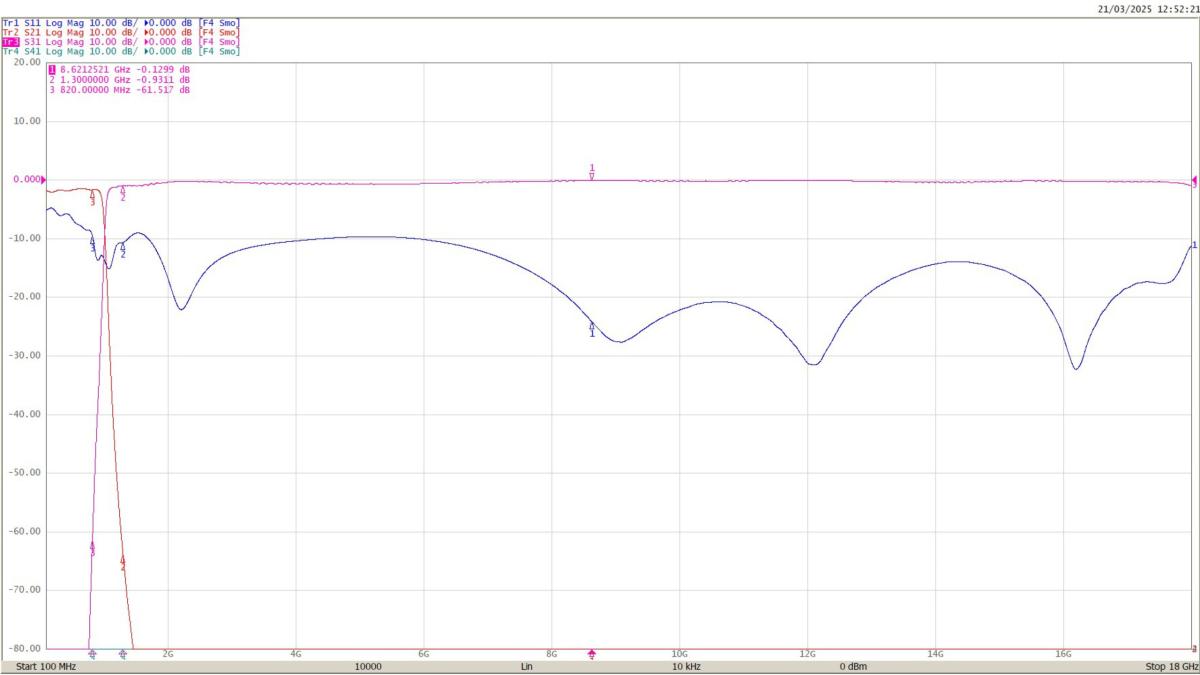Click the highlighted Tr3 active trace tag
The width and height of the screenshot is (1200, 675).
pos(10,42)
